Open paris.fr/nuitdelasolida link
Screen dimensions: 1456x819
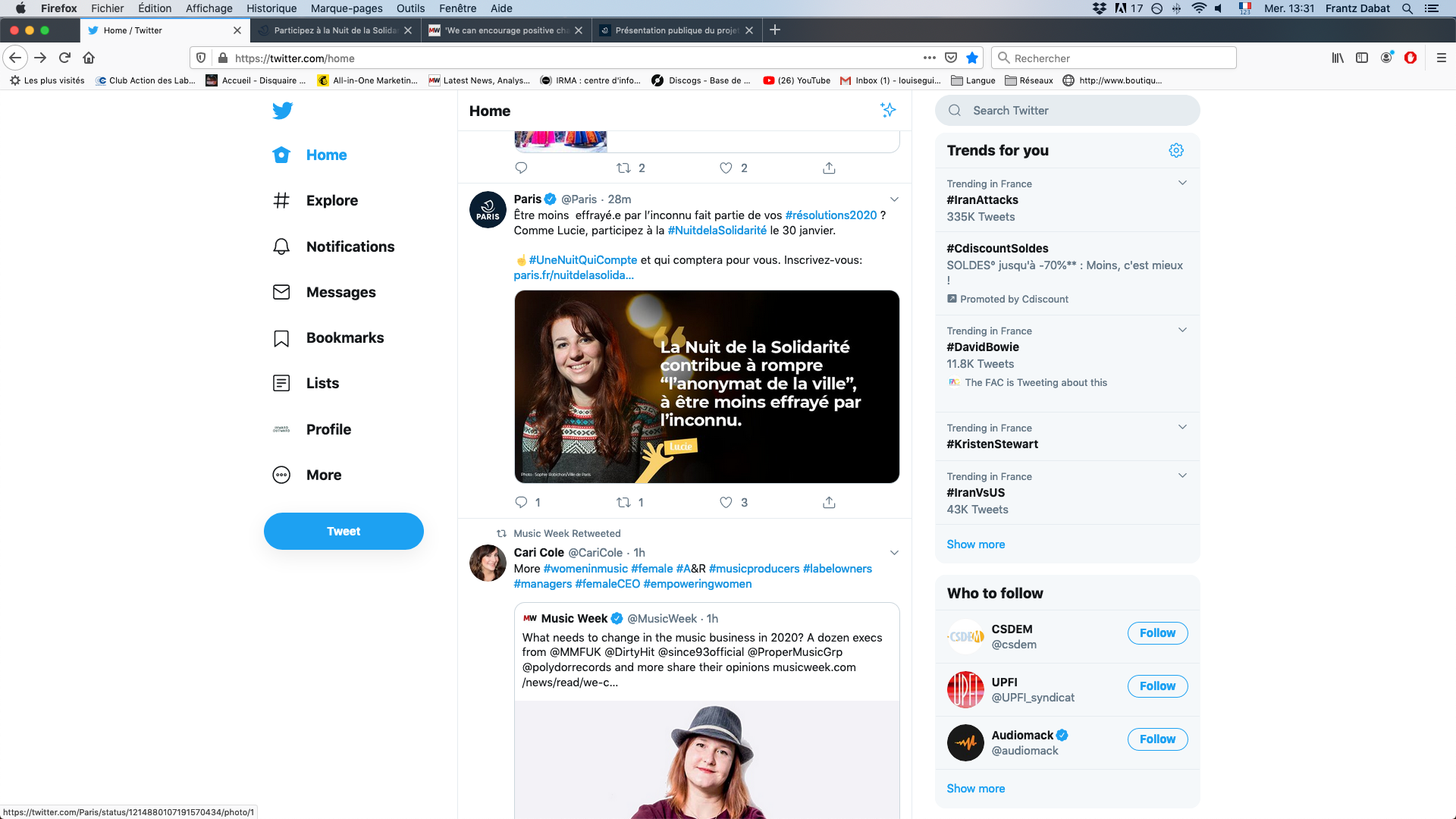coord(573,275)
